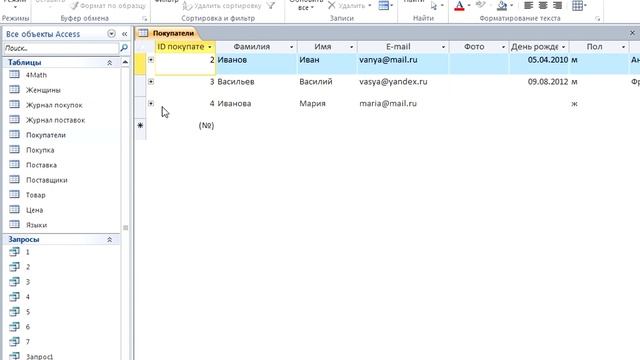Open the Все объекты Access dropdown menu
This screenshot has width=640, height=360.
coord(111,34)
